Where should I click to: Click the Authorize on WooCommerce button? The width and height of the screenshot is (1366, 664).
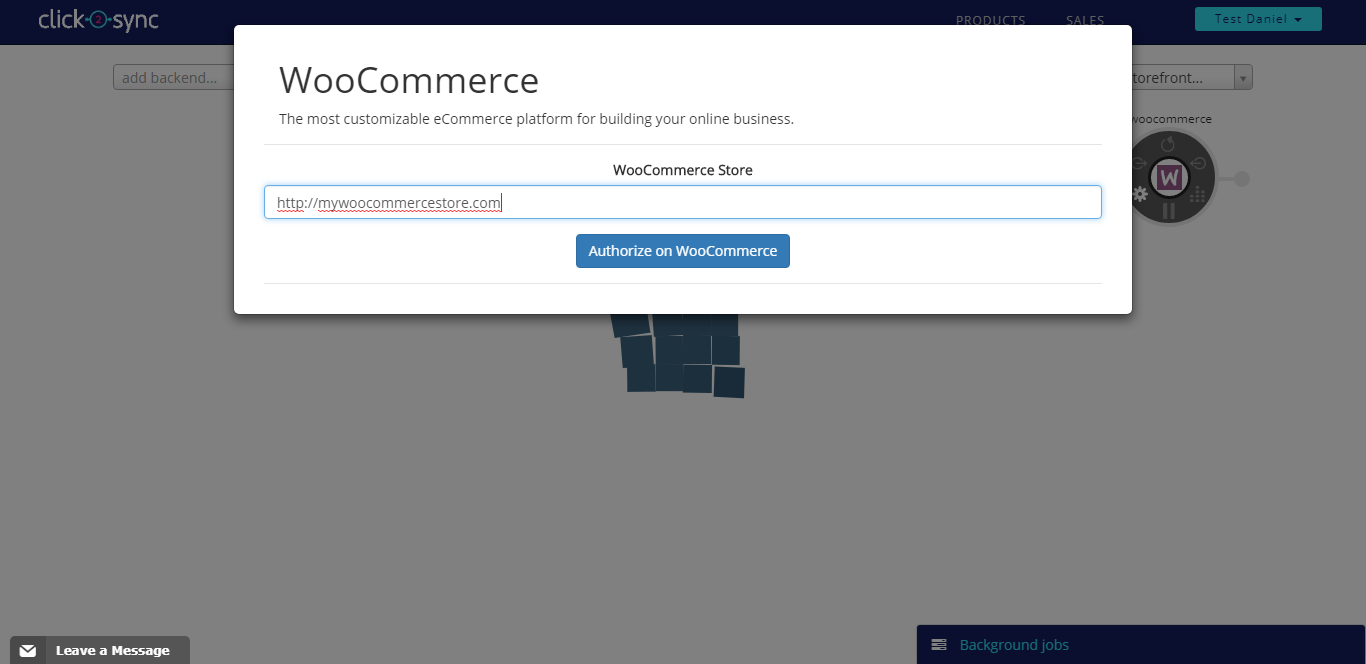tap(683, 251)
